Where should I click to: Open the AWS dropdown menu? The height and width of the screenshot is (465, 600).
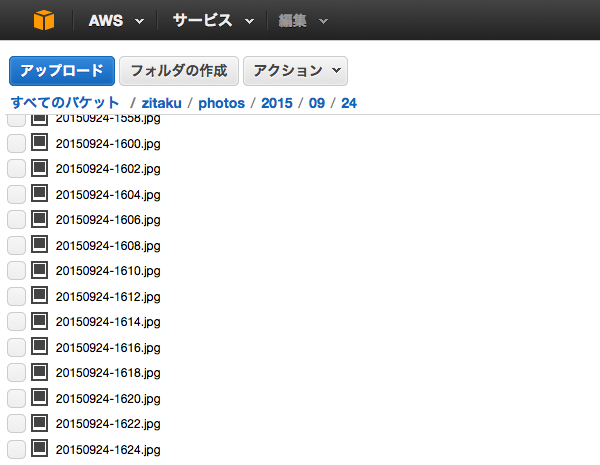tap(116, 21)
